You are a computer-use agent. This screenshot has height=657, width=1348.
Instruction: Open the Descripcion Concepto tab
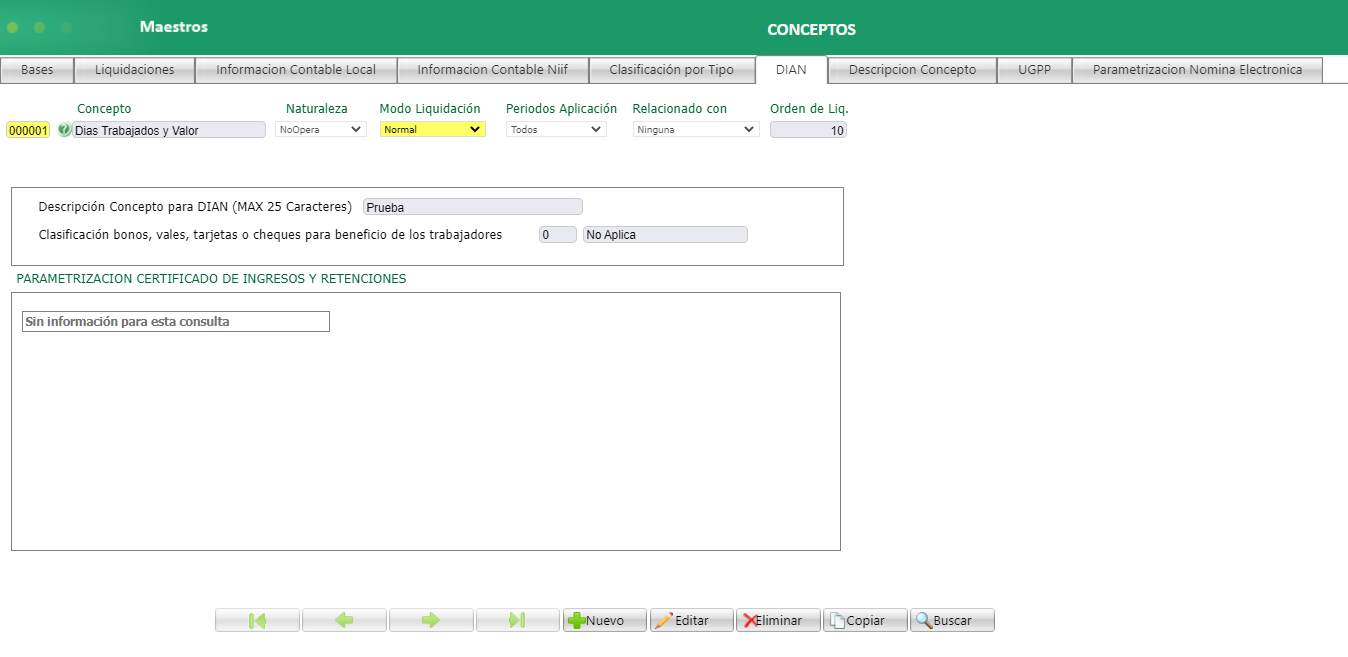pos(913,70)
